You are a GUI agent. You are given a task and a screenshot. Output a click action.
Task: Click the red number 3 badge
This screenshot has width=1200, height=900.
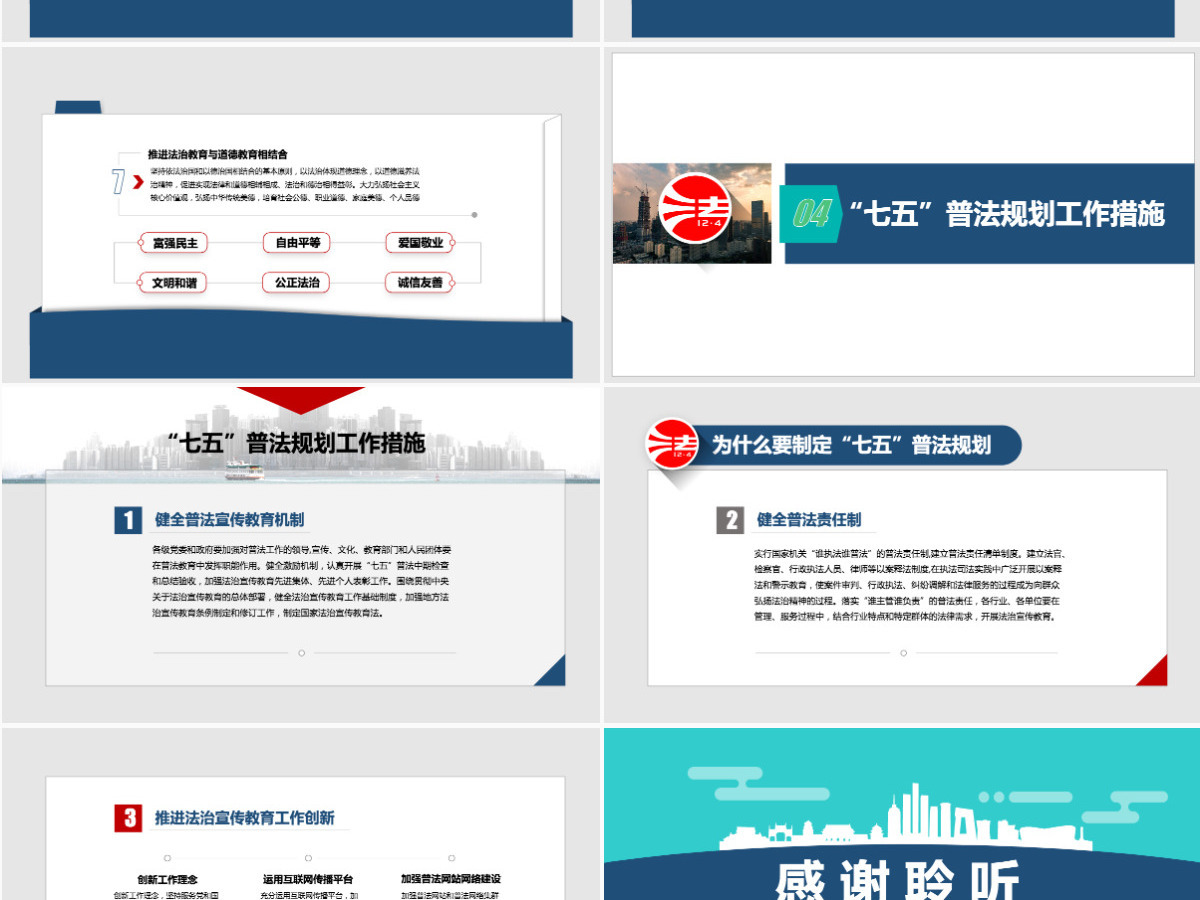click(x=128, y=818)
